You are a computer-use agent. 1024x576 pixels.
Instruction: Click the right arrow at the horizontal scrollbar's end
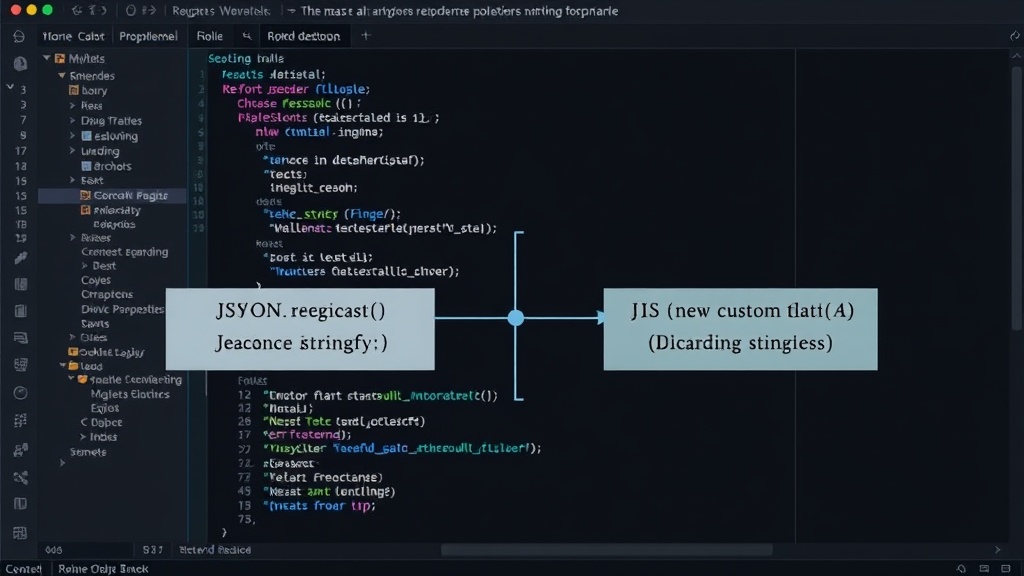997,550
